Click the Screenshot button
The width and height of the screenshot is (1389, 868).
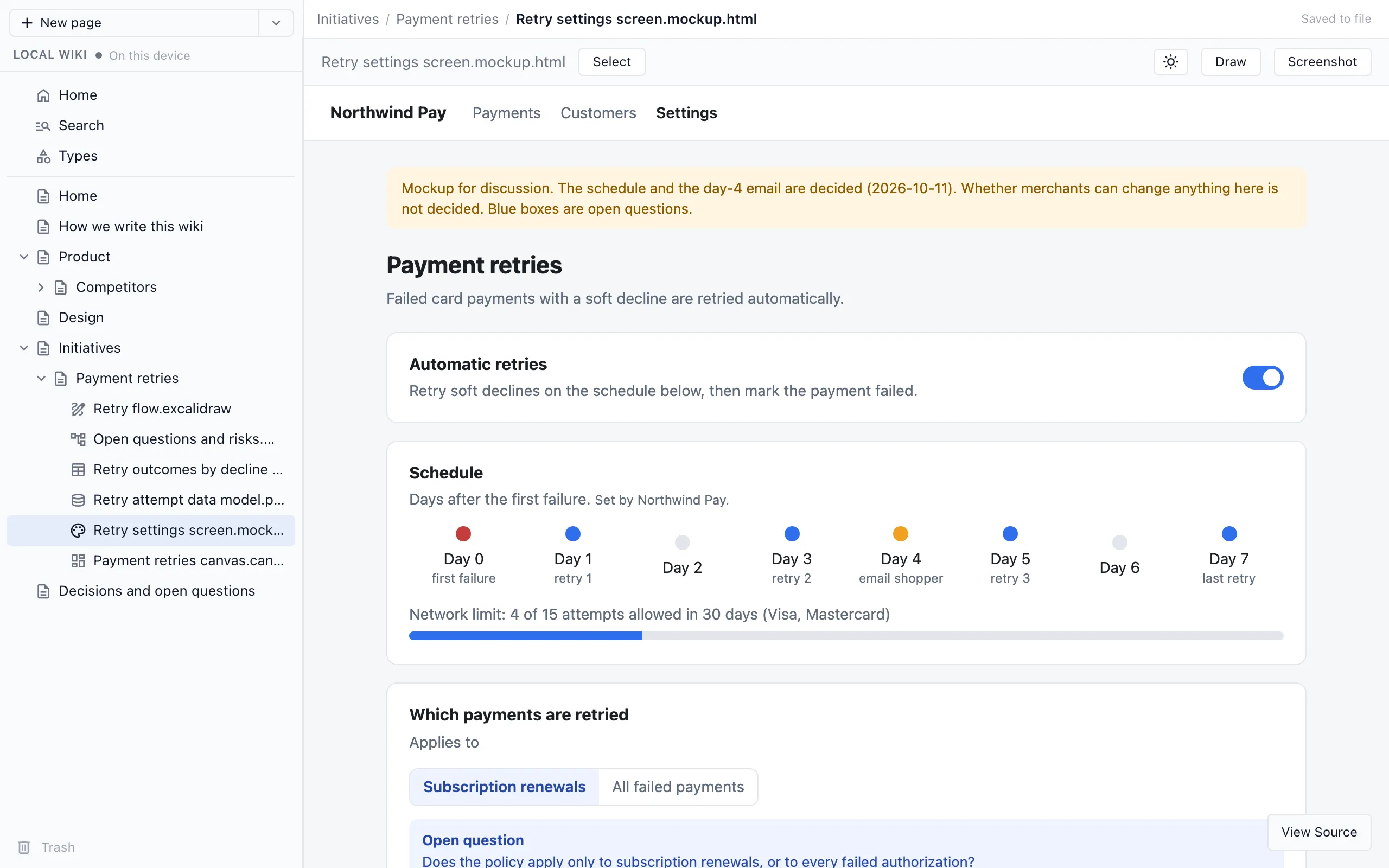pos(1322,62)
